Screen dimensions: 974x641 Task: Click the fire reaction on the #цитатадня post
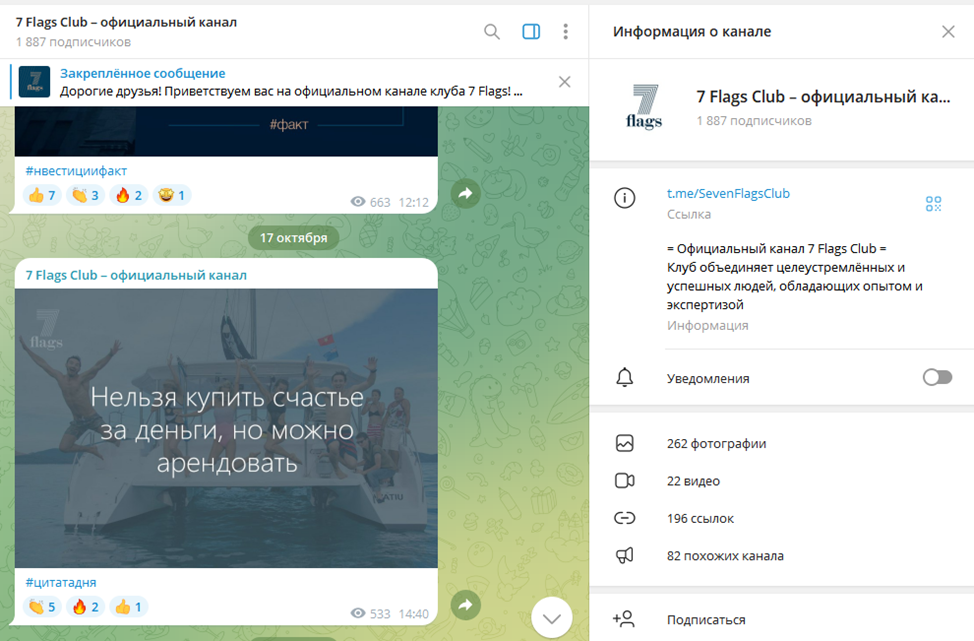pyautogui.click(x=86, y=607)
